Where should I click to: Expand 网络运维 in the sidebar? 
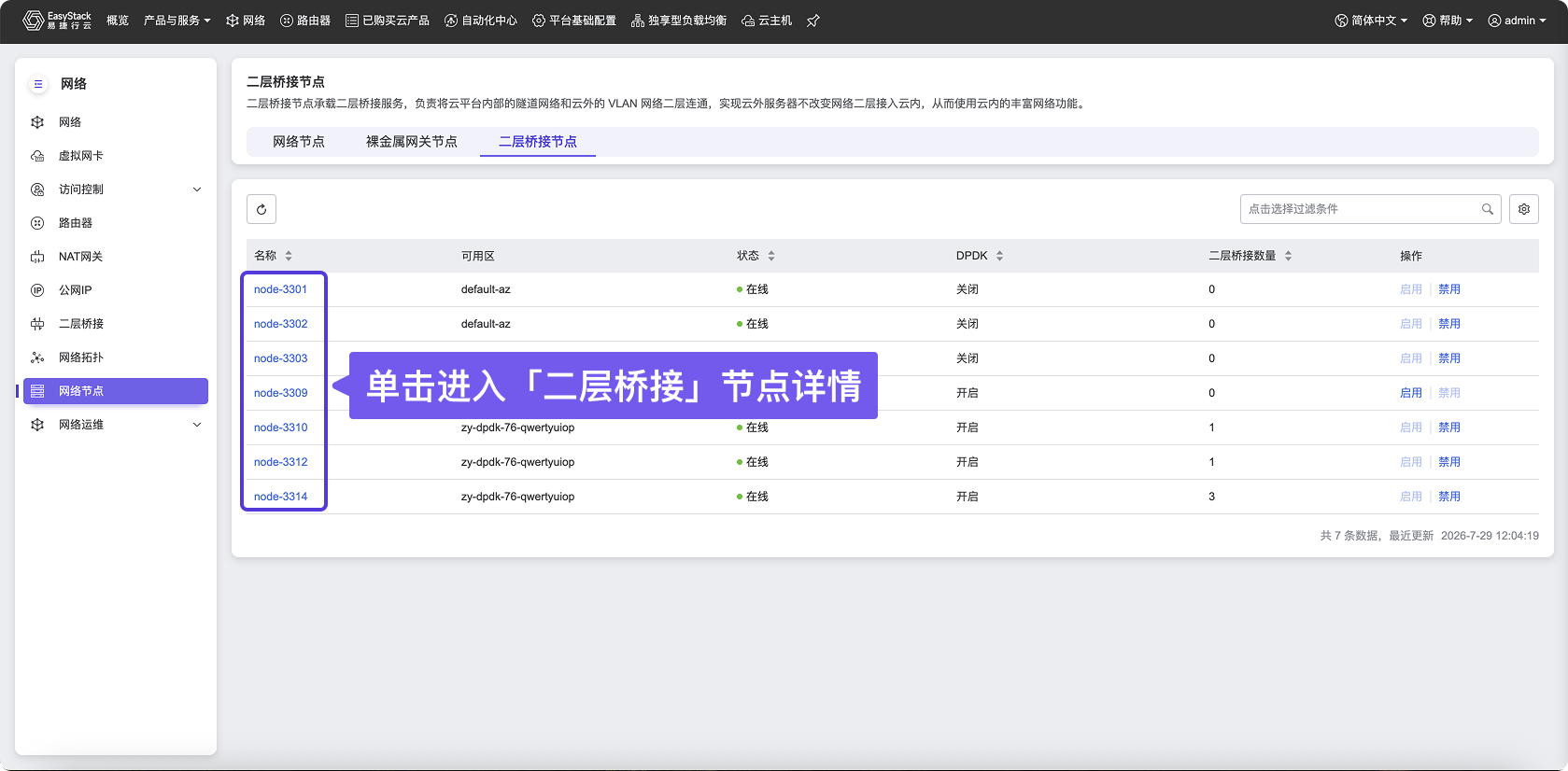(x=116, y=425)
